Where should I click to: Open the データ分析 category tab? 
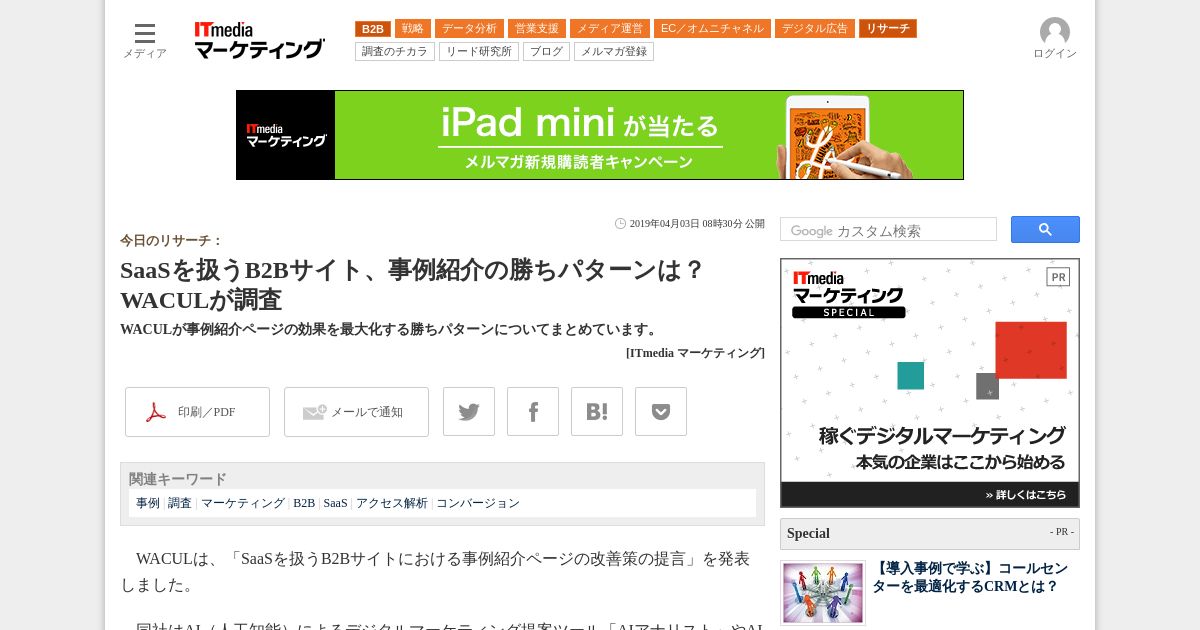point(469,29)
